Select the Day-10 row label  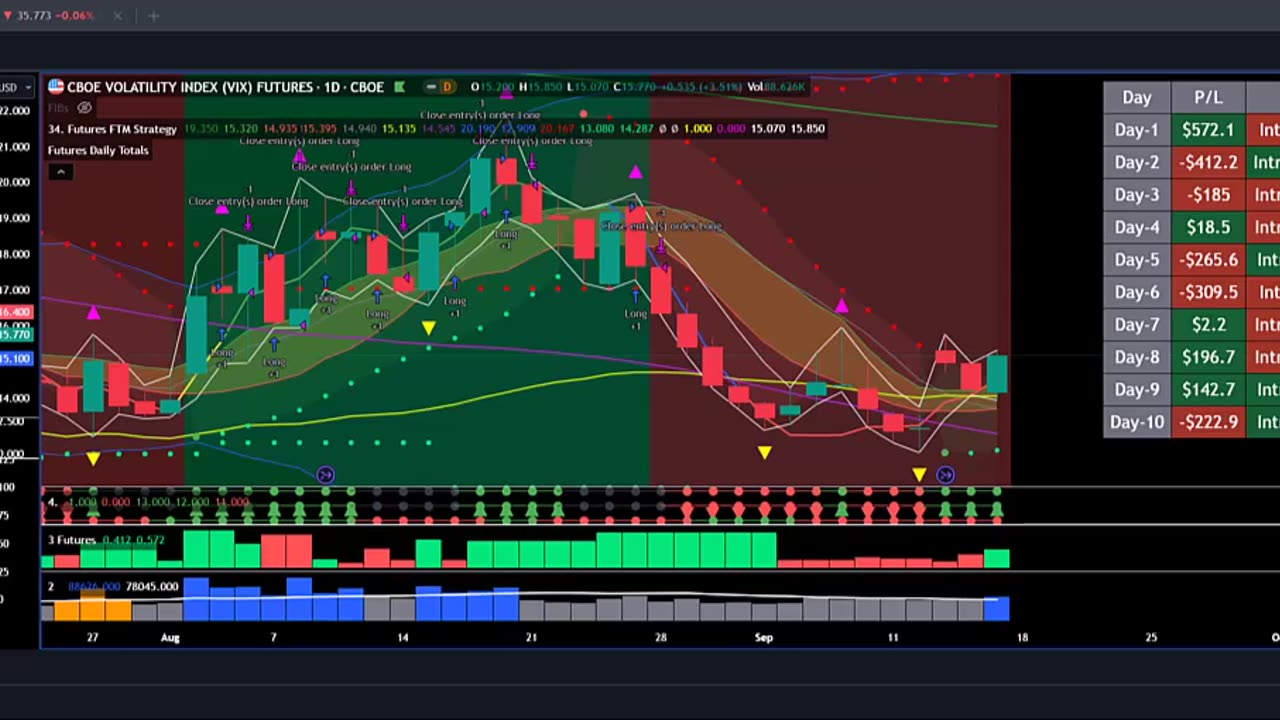tap(1136, 422)
